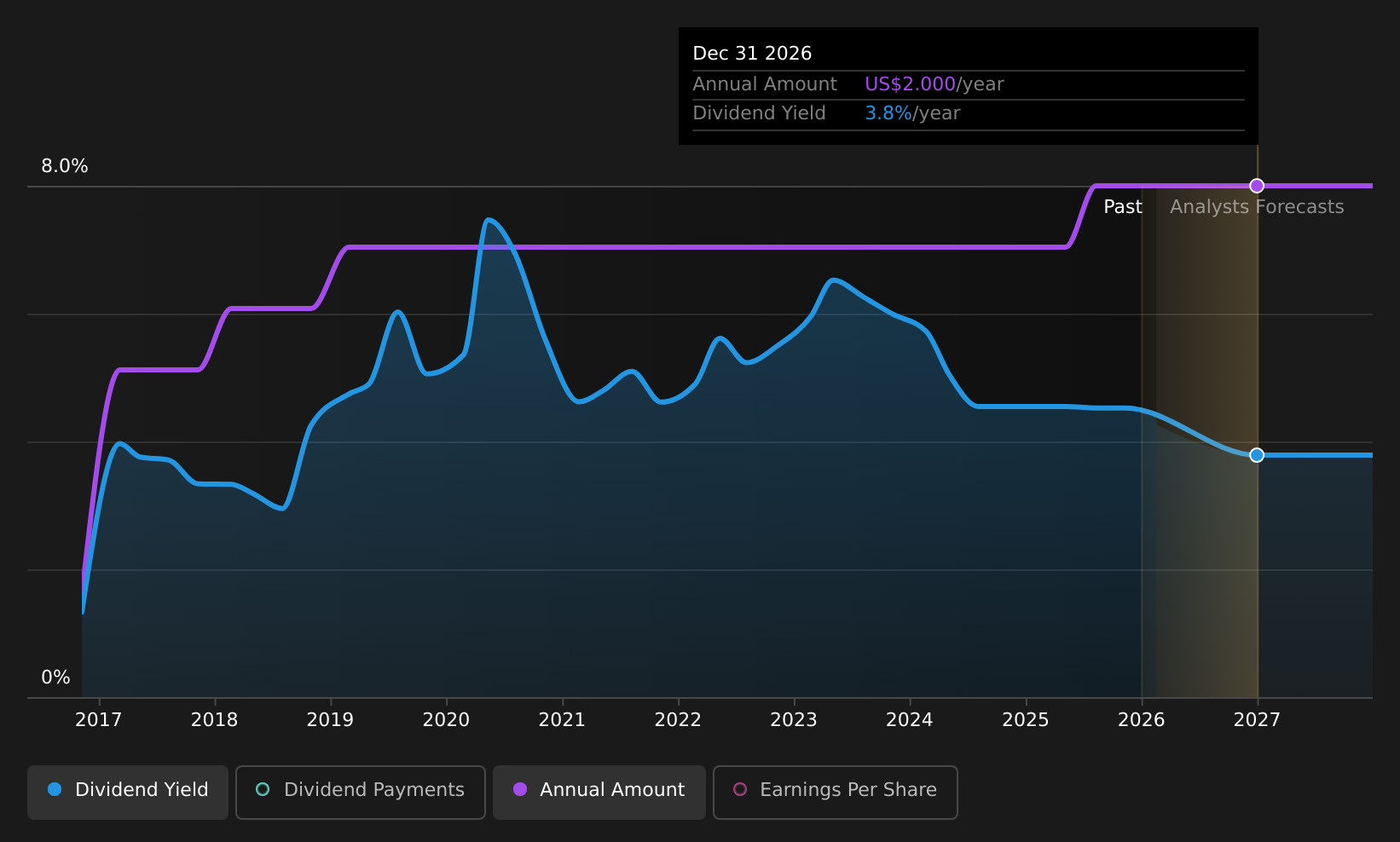Click the 2024 x-axis label
The height and width of the screenshot is (842, 1400).
(910, 720)
